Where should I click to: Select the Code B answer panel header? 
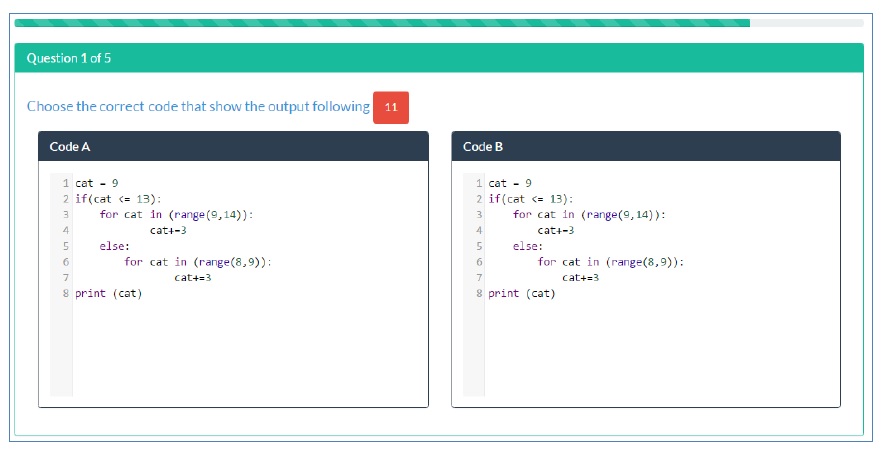tap(646, 147)
